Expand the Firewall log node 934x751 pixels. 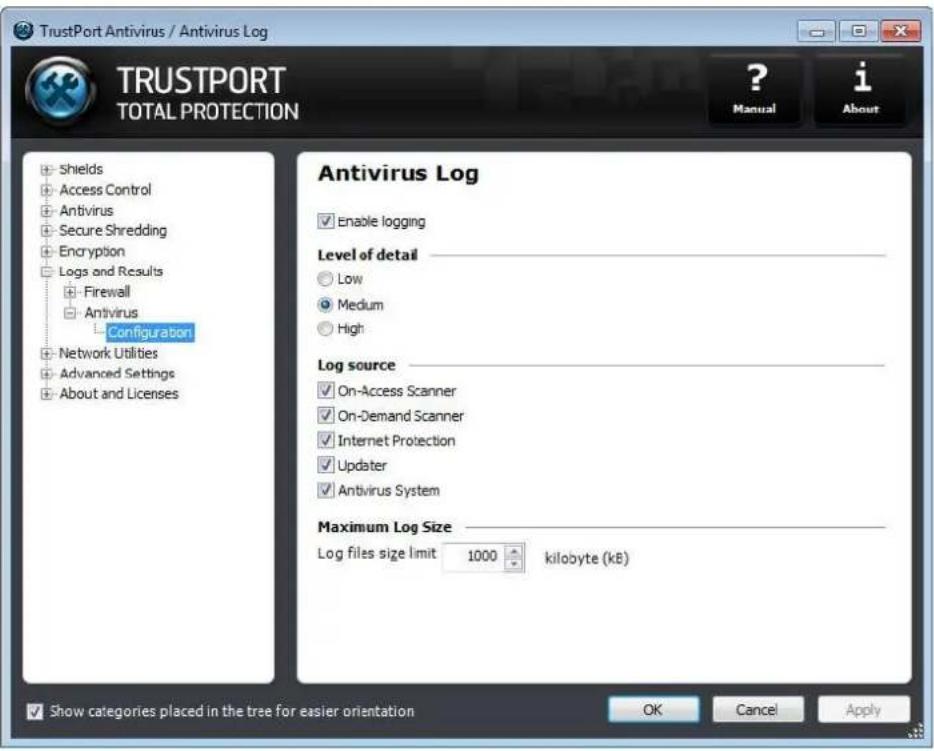[x=70, y=292]
